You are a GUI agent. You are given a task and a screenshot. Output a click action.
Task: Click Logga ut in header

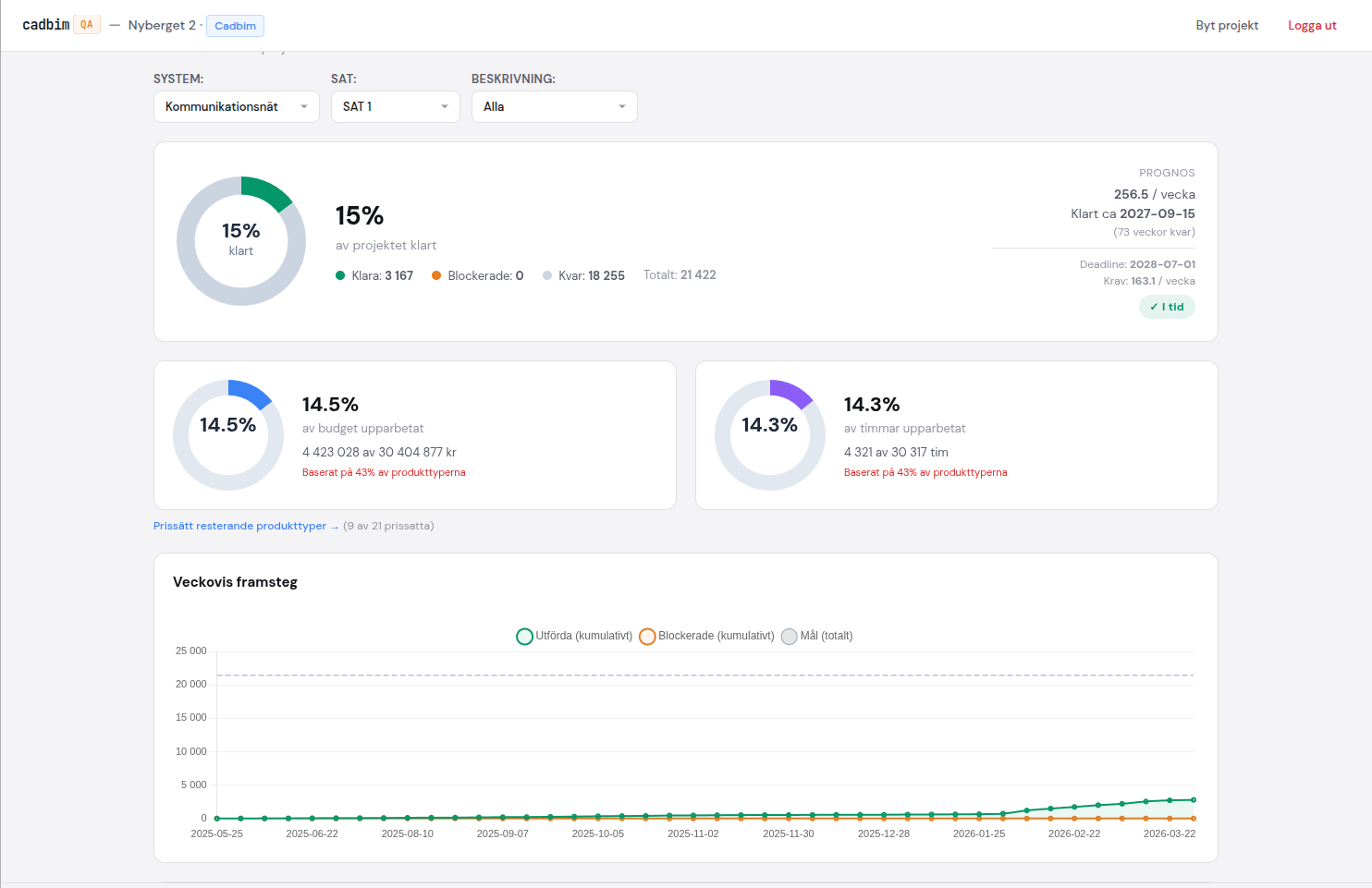pos(1312,26)
